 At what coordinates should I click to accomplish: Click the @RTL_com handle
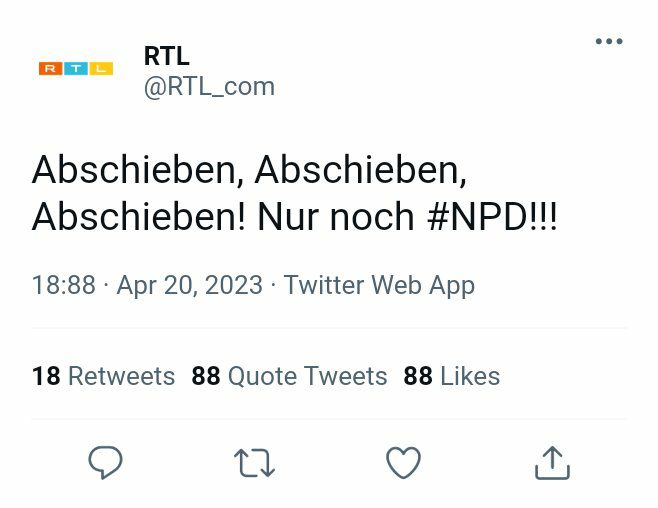coord(209,87)
